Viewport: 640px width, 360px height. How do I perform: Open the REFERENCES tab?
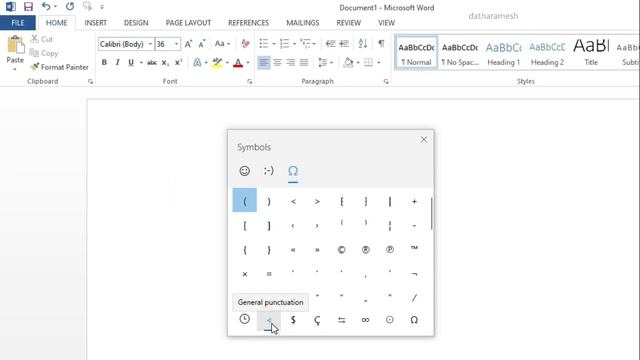click(248, 23)
